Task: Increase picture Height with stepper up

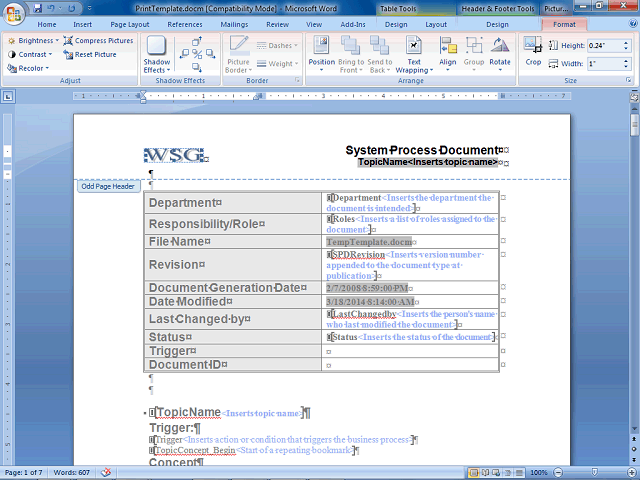Action: click(x=626, y=43)
